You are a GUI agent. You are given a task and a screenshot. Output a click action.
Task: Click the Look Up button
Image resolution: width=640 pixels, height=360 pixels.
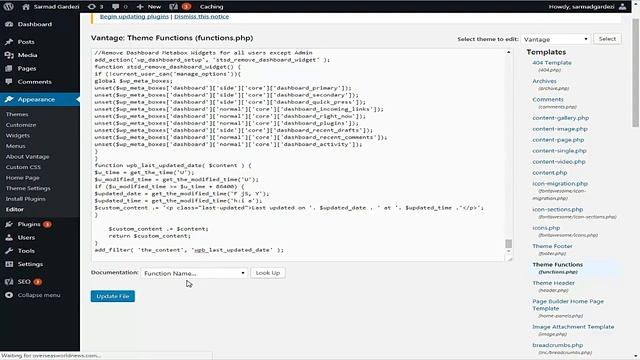[268, 273]
